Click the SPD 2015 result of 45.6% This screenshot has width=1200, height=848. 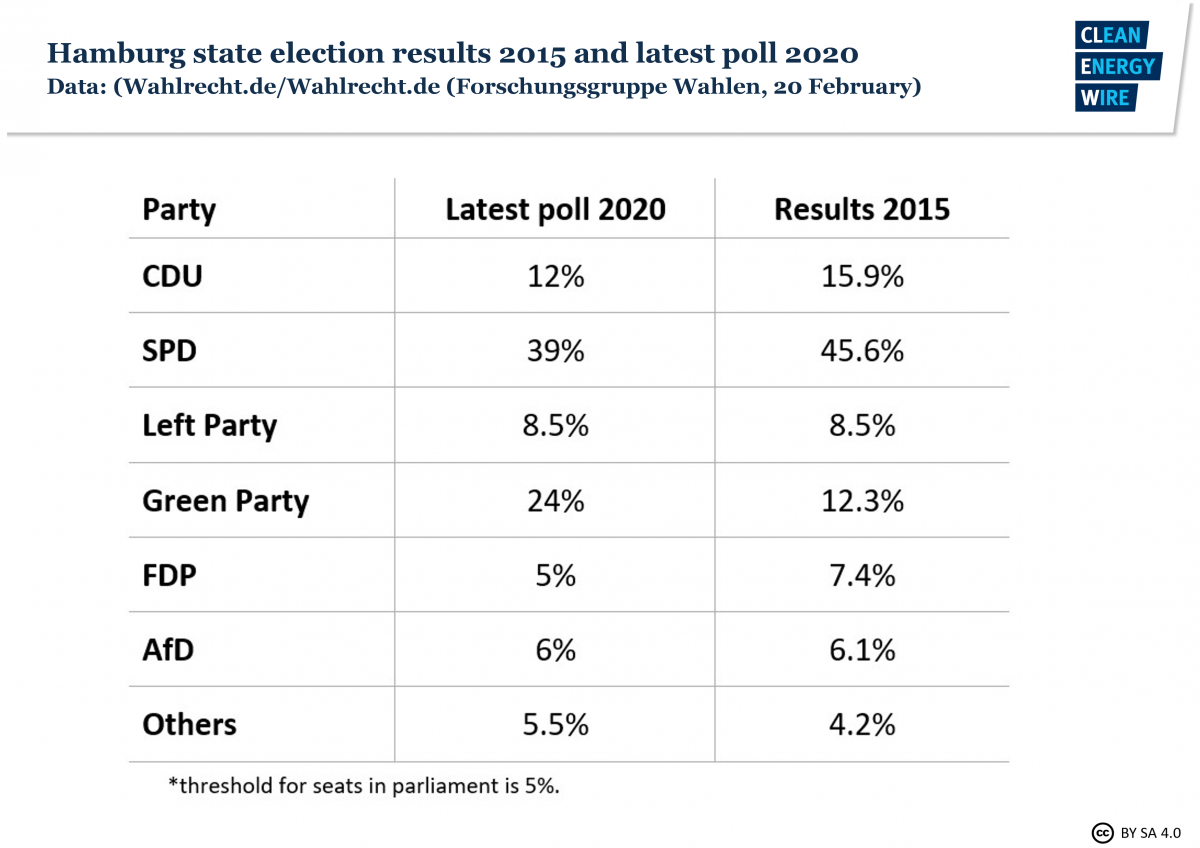click(861, 351)
